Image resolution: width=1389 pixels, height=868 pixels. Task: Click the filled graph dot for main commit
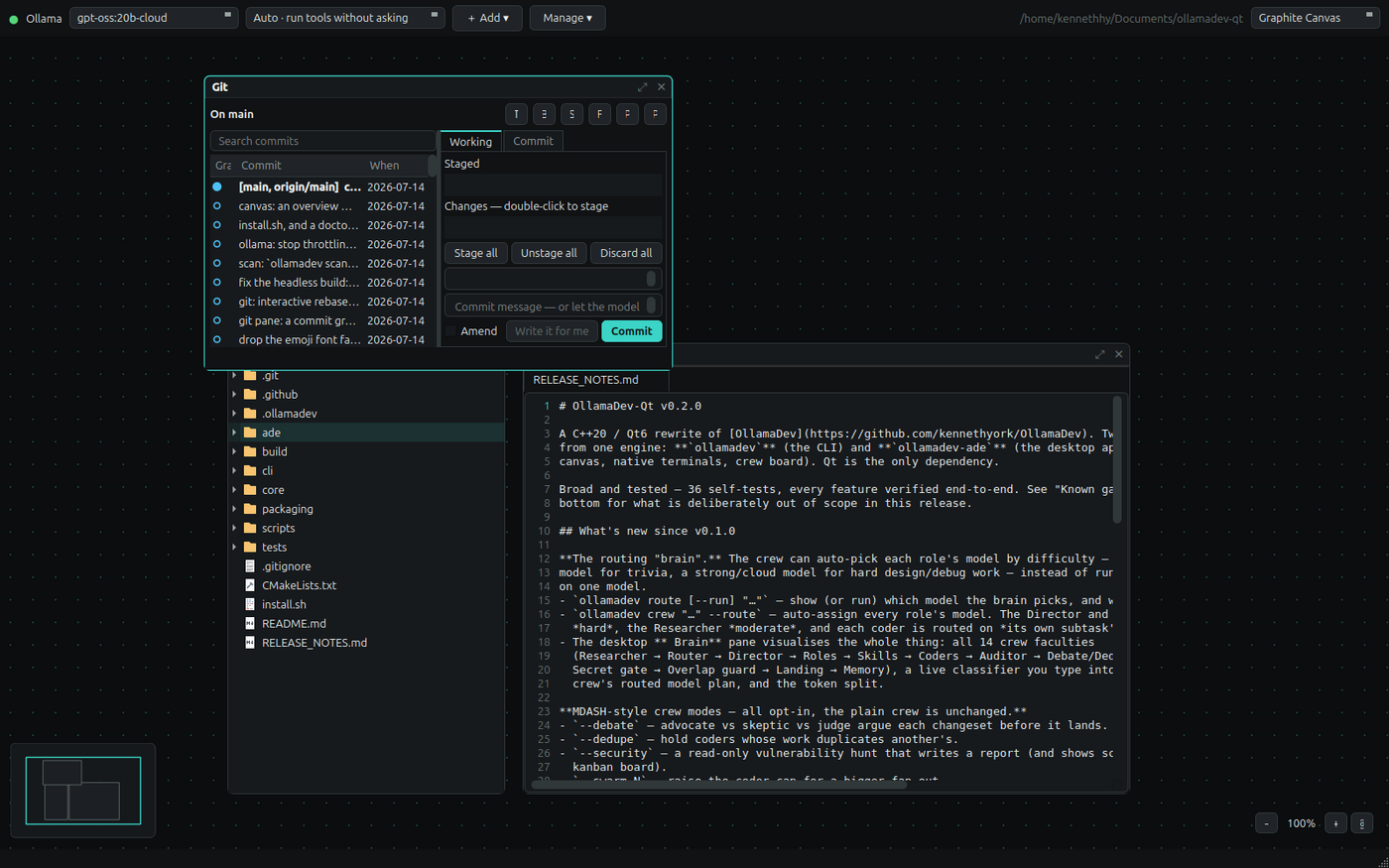click(x=217, y=186)
